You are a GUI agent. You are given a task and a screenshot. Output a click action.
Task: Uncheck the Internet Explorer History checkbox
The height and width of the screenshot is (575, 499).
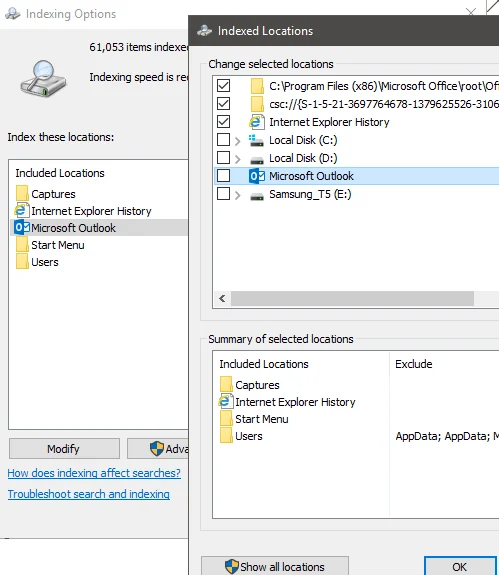tap(223, 122)
